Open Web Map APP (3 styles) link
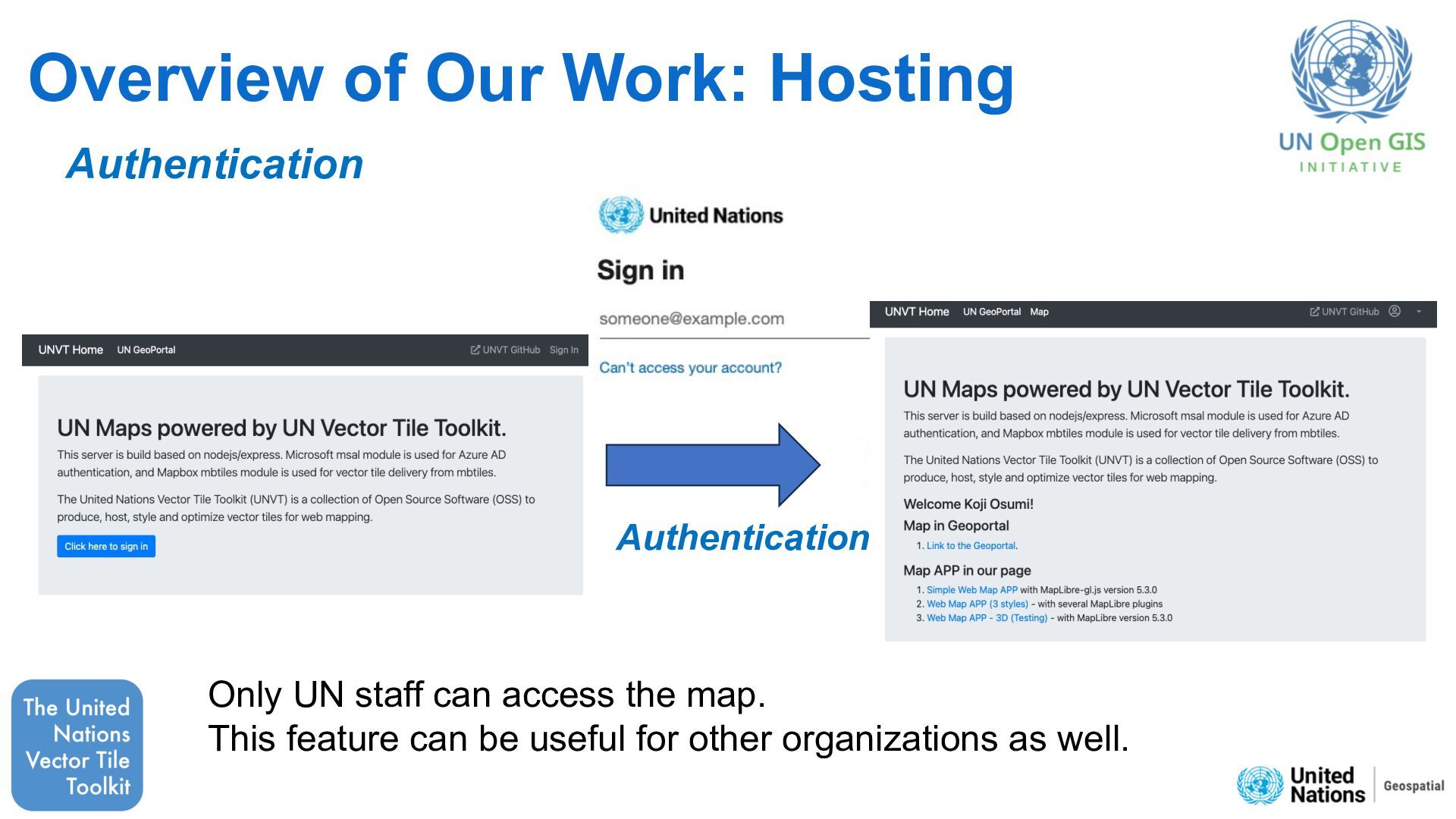This screenshot has height=819, width=1456. [977, 604]
